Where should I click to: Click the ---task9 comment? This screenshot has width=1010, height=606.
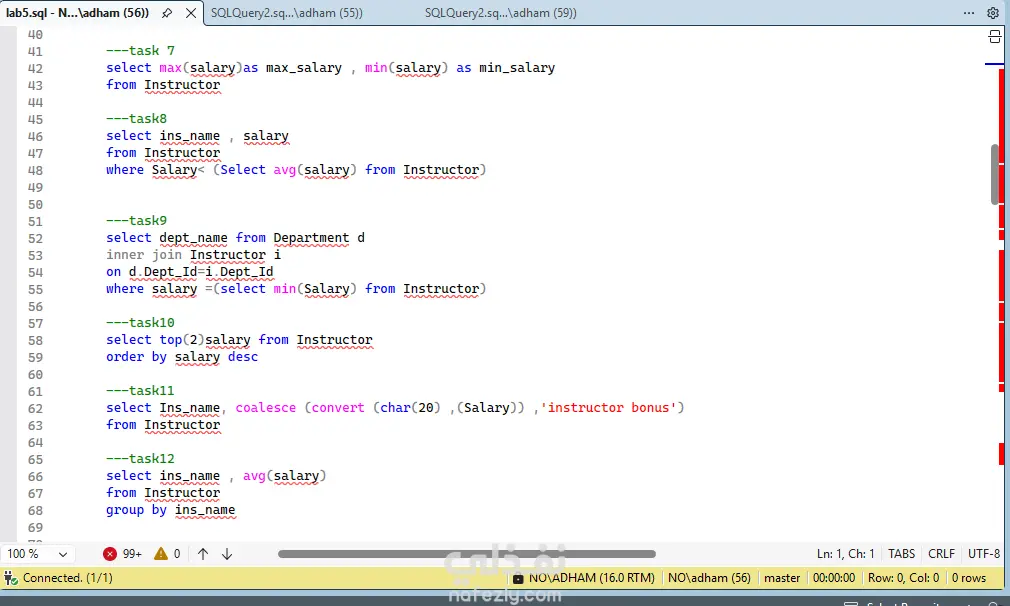coord(137,221)
